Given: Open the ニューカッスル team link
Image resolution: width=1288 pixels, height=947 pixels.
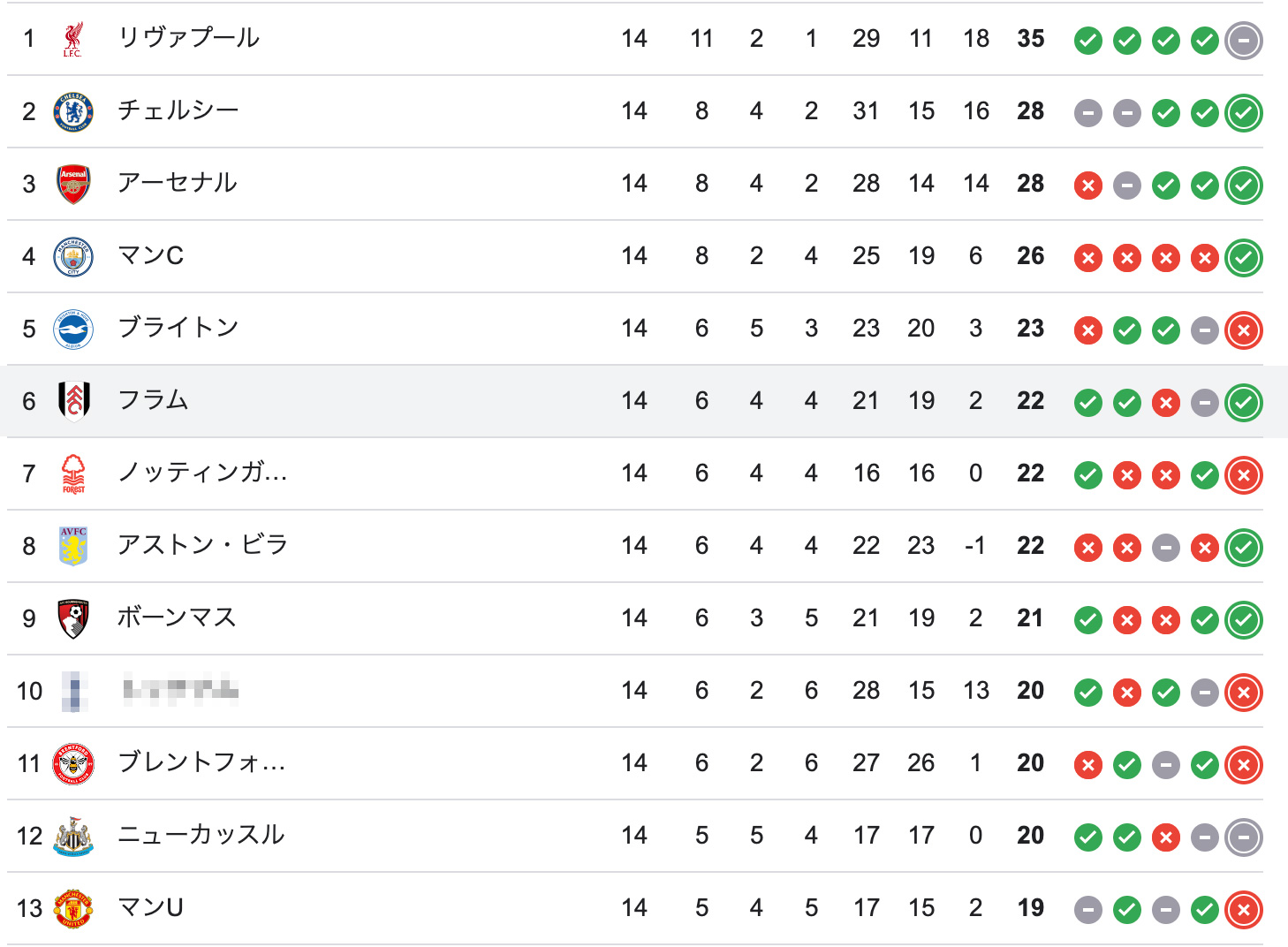Looking at the screenshot, I should (201, 835).
